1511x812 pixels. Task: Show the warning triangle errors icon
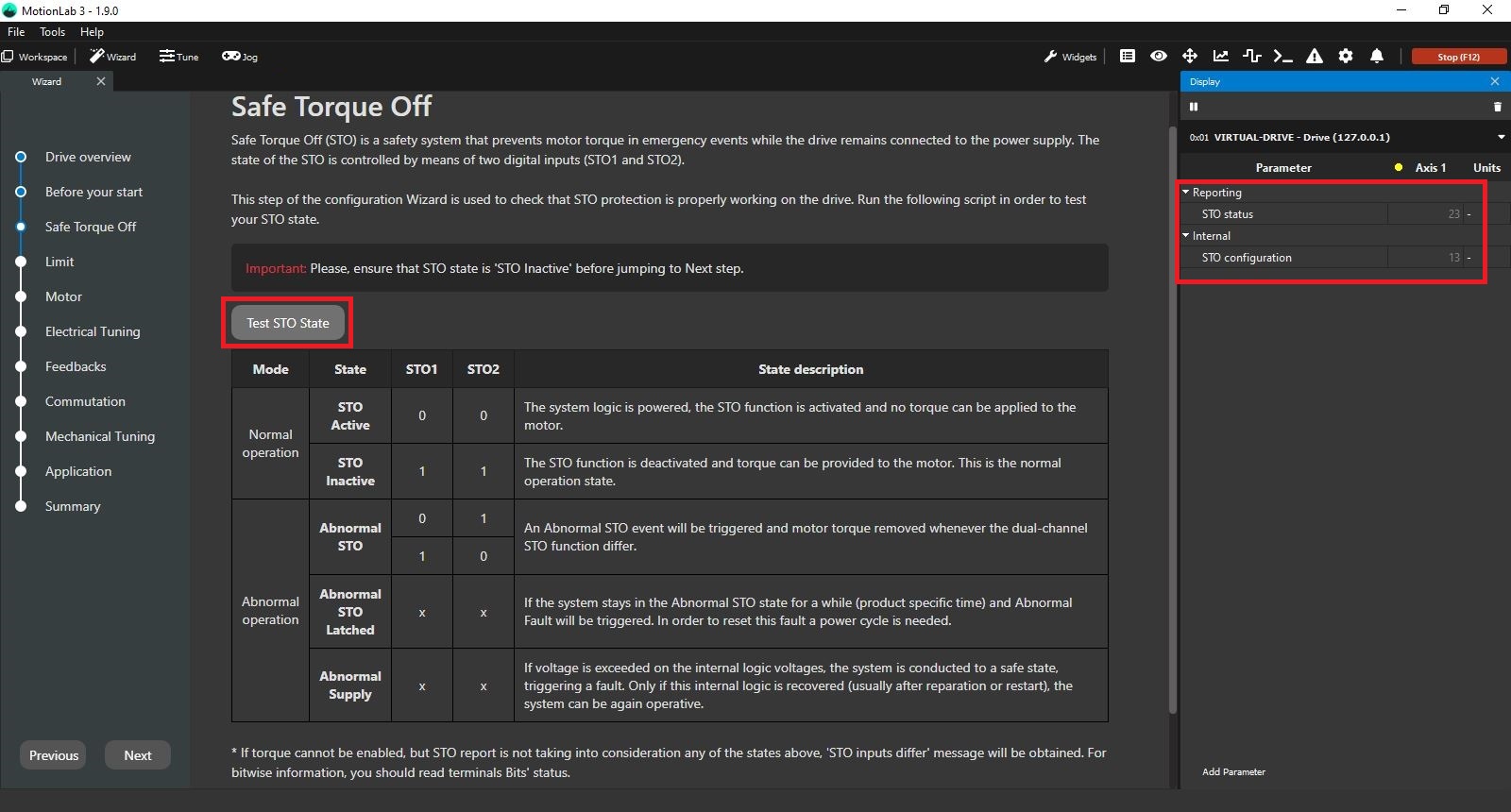(x=1315, y=57)
